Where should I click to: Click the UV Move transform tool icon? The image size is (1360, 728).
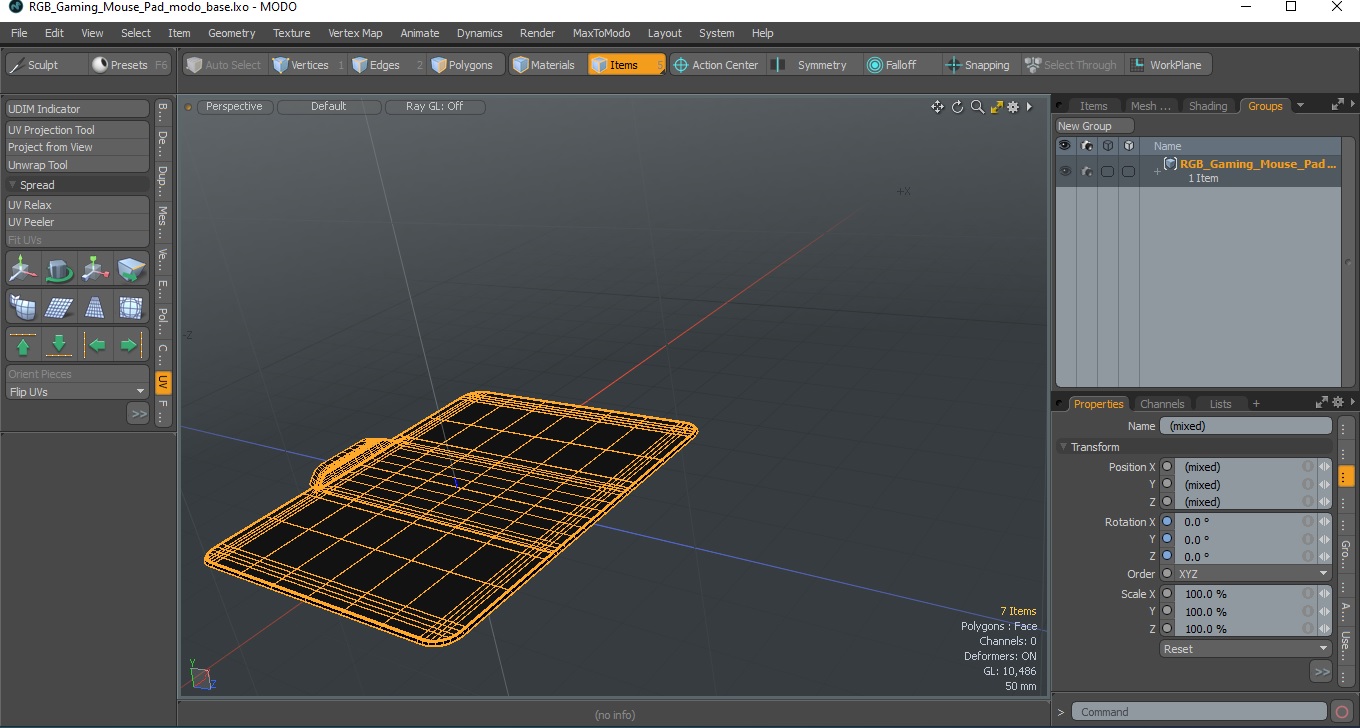pyautogui.click(x=23, y=268)
